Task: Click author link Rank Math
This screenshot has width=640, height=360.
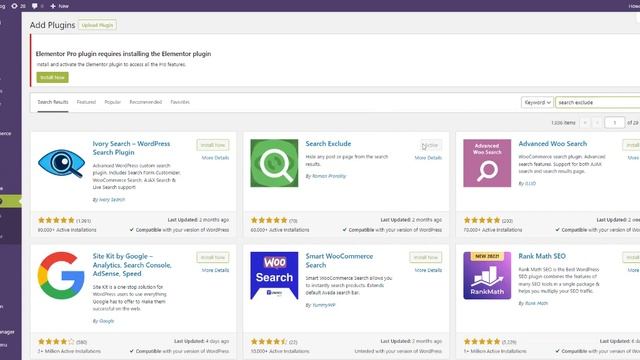Action: pos(536,303)
